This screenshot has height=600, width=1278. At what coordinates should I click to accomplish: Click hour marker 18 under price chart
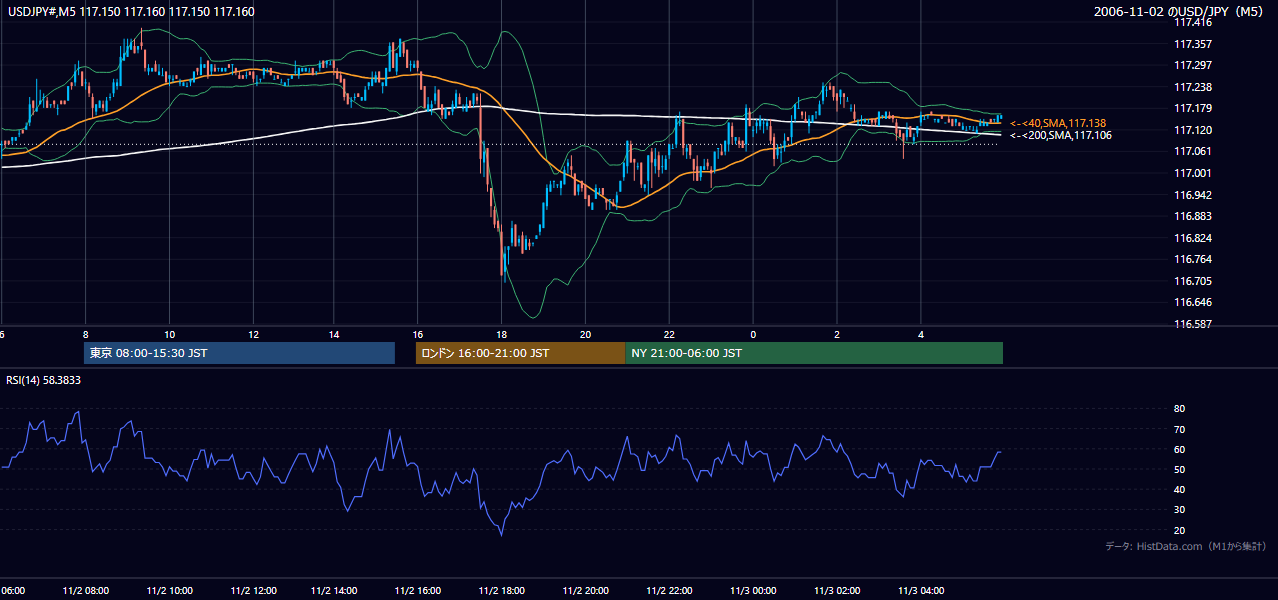[504, 335]
